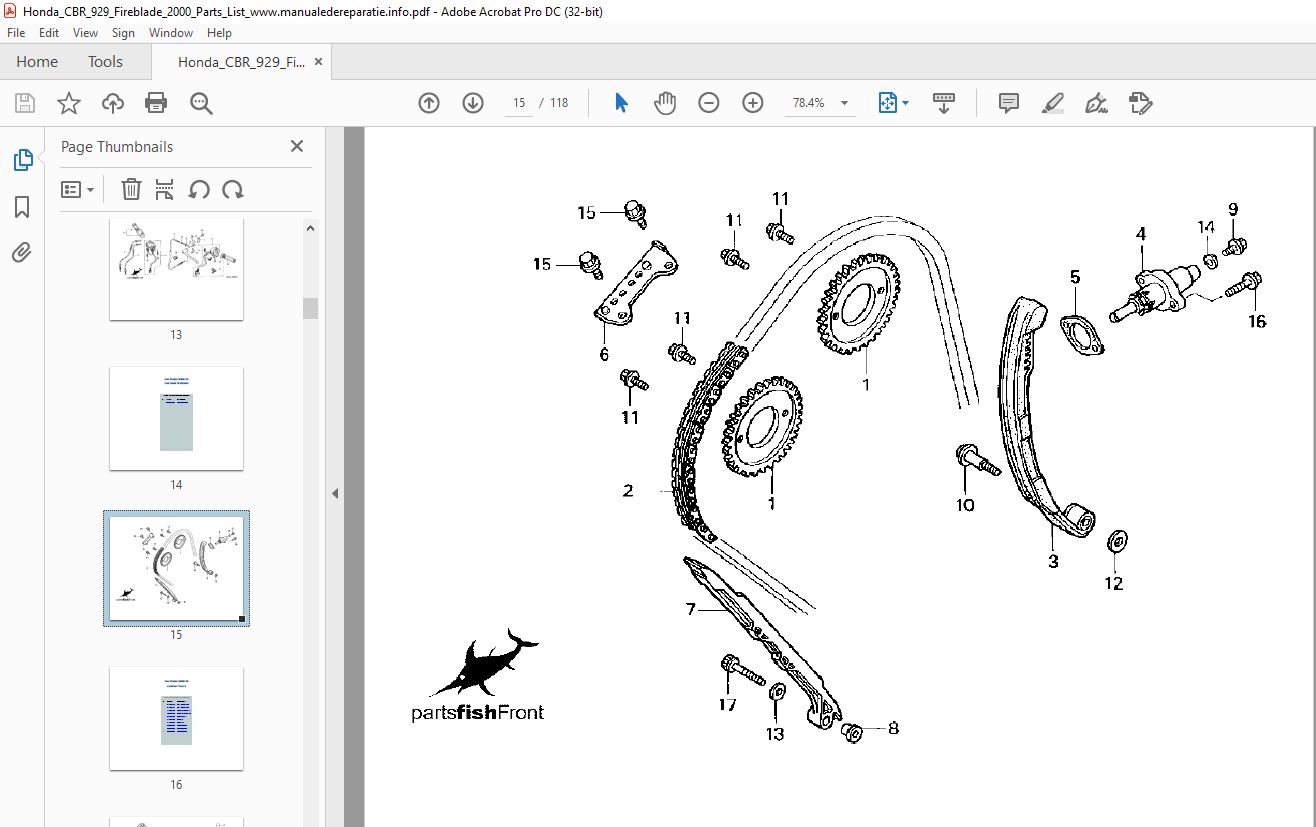Click the '118' total pages text
Viewport: 1316px width, 827px height.
(x=559, y=103)
